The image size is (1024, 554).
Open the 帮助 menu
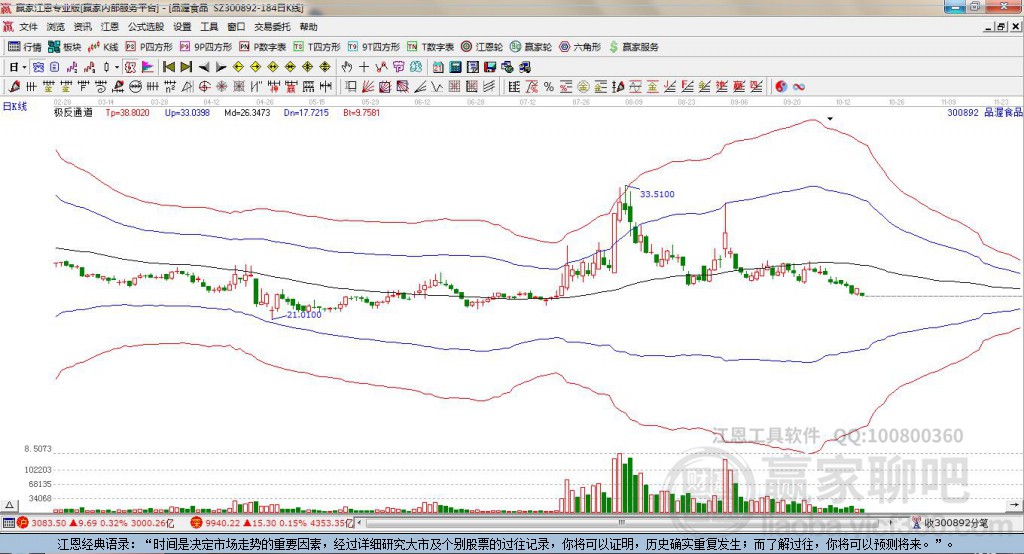point(308,27)
